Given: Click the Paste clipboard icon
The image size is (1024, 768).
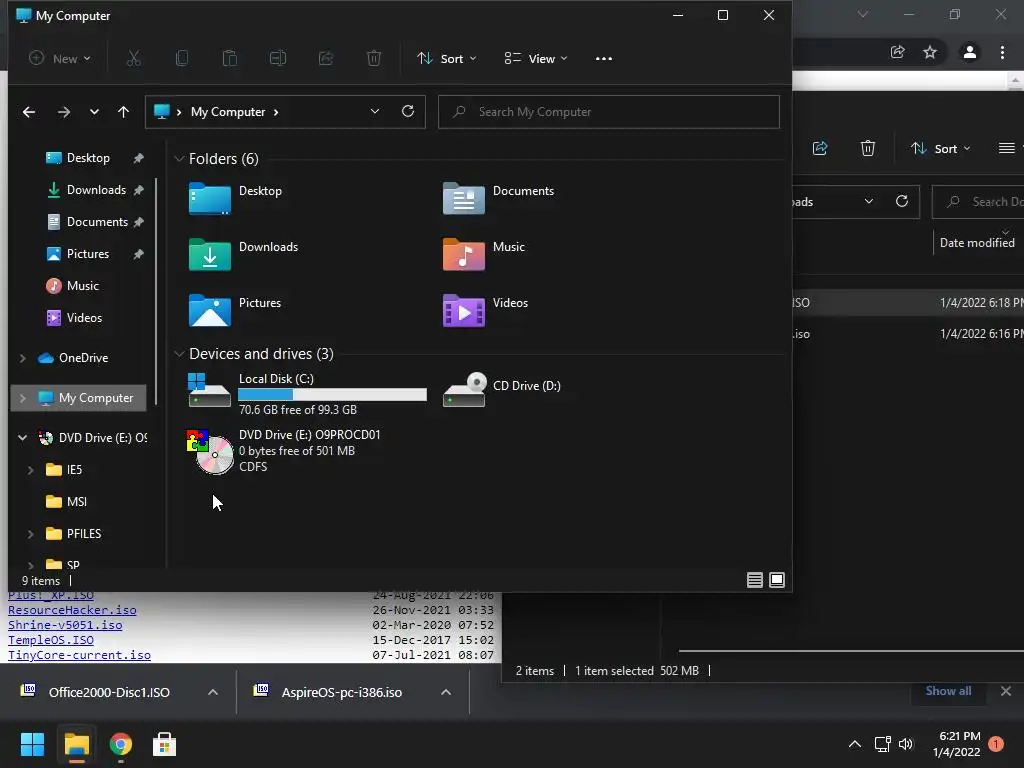Looking at the screenshot, I should point(229,58).
